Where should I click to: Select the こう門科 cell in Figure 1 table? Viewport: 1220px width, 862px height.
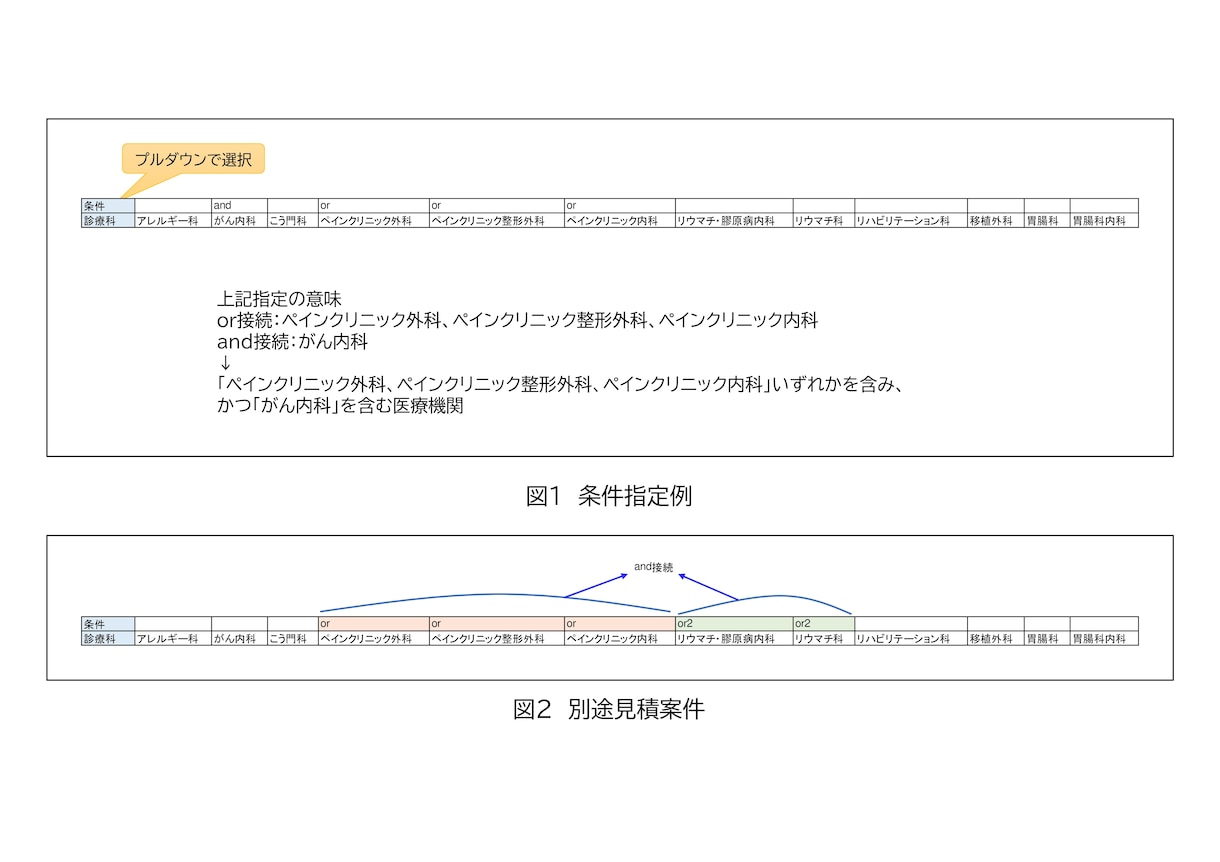coord(292,220)
